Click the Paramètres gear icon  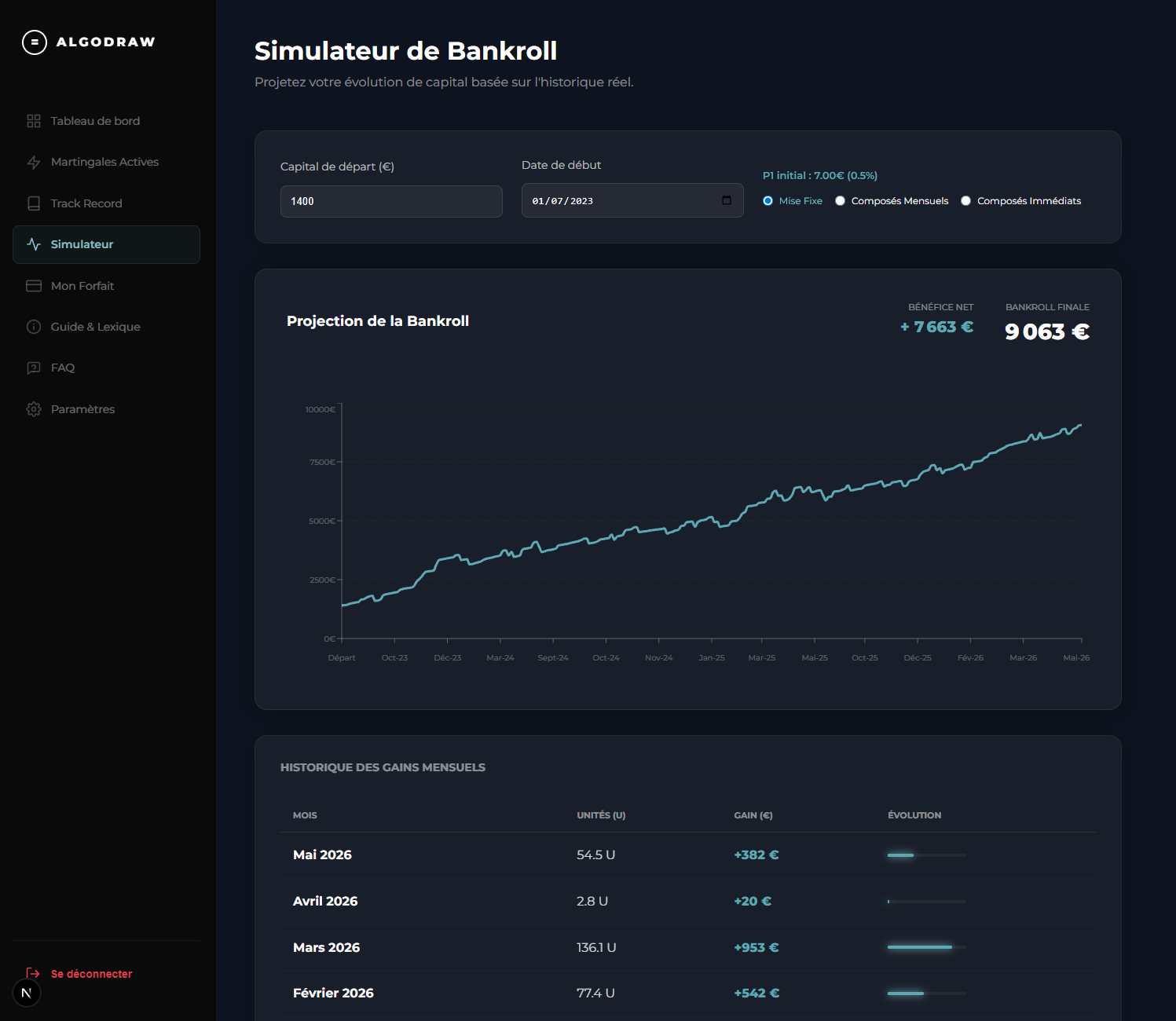pyautogui.click(x=34, y=409)
